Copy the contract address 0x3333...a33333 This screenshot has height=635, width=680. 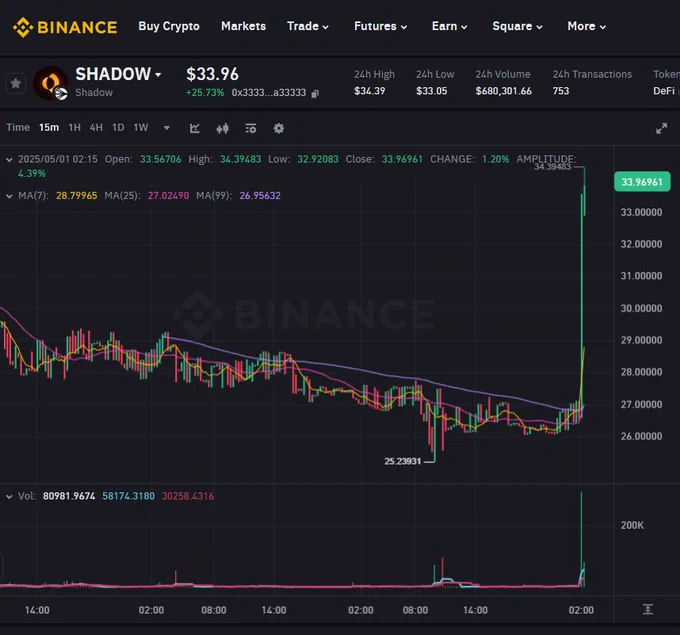(x=315, y=93)
